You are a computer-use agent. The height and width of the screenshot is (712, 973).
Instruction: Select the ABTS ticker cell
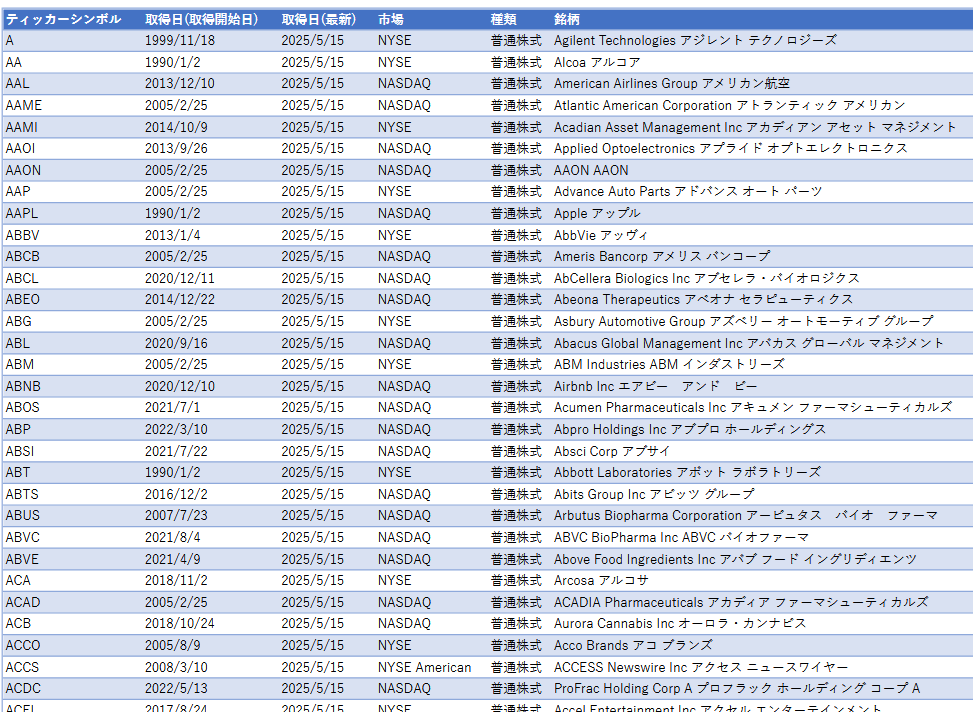click(x=22, y=494)
